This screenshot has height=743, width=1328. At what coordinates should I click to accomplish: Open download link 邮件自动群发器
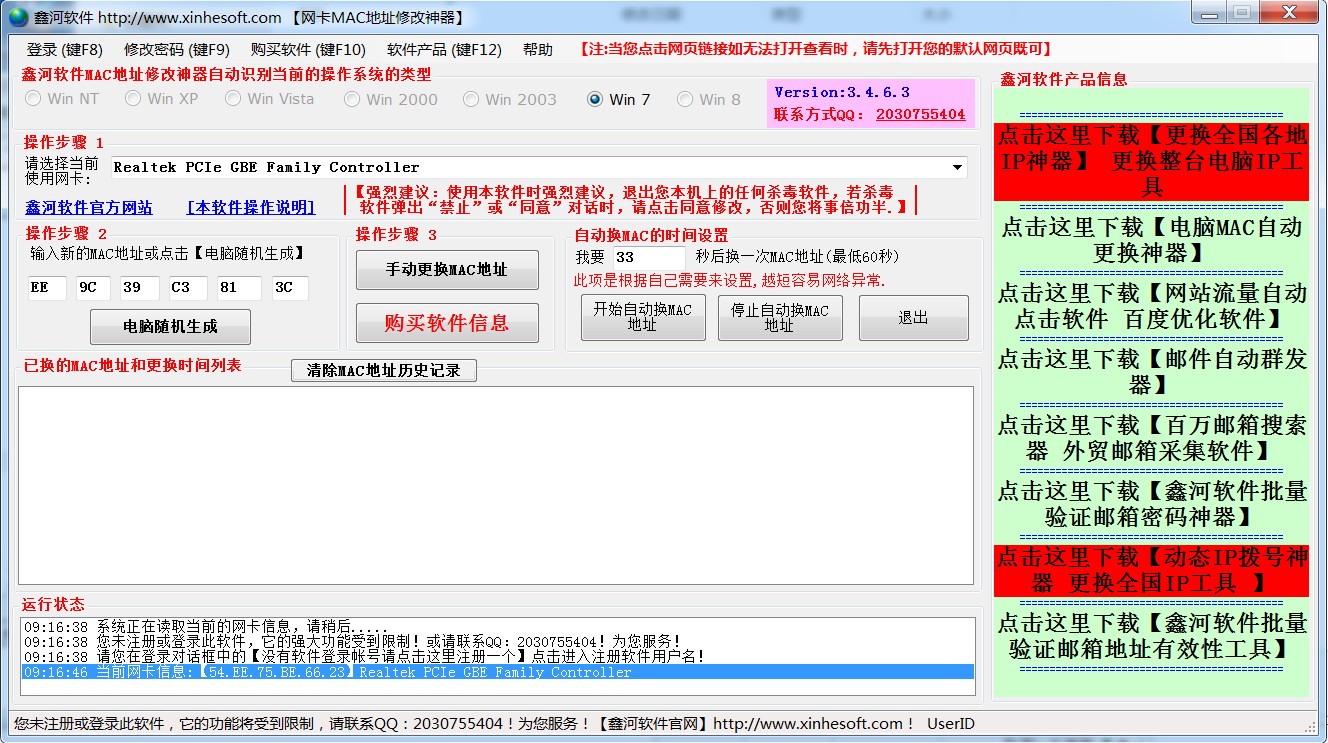click(1151, 372)
